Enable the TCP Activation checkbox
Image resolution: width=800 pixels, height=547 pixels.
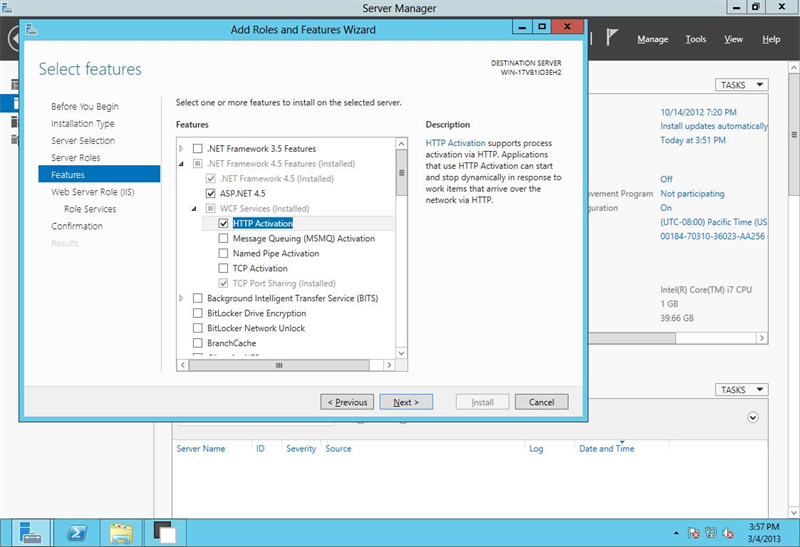pyautogui.click(x=223, y=268)
